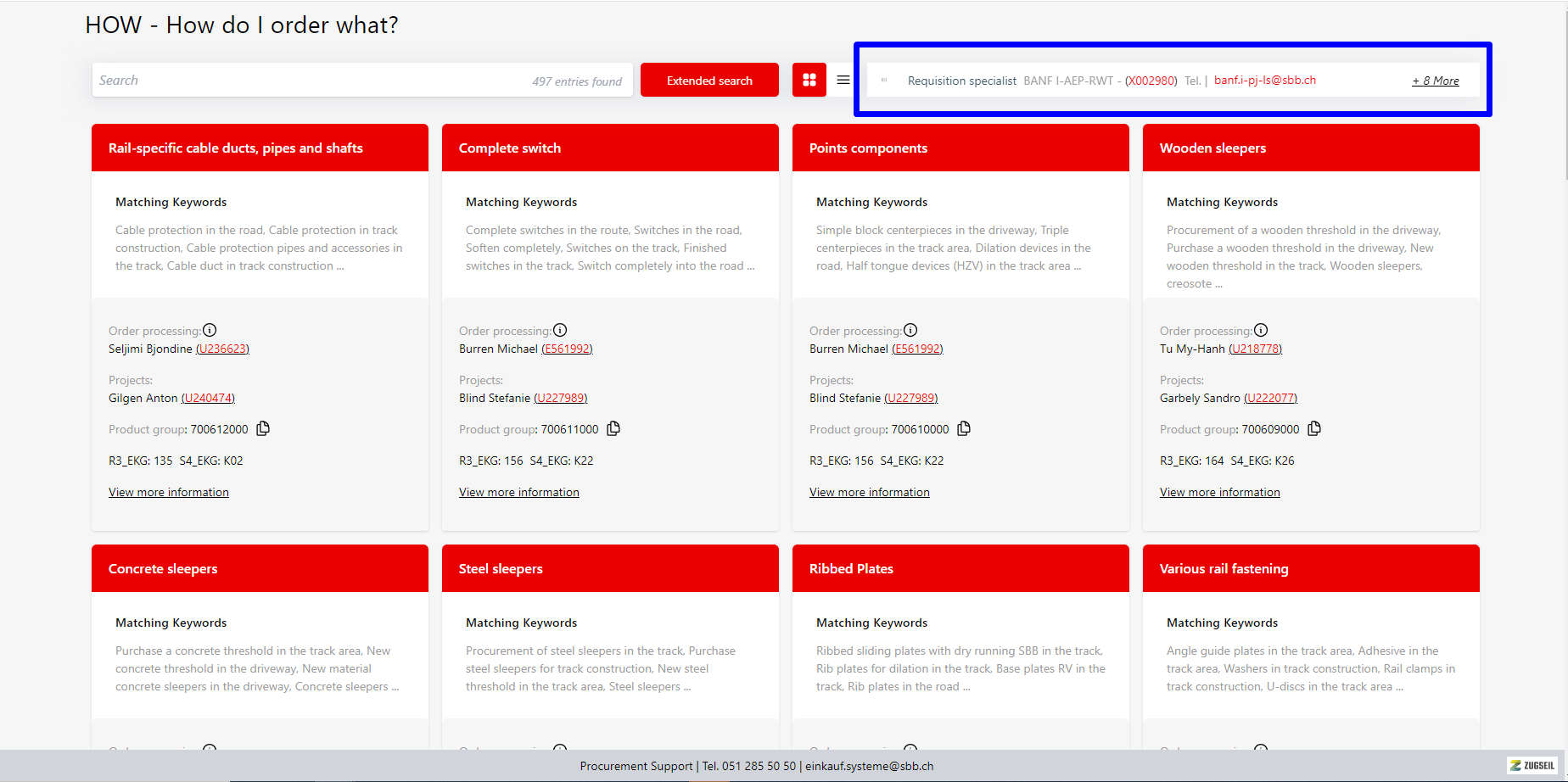Email banf.i-pj-ls@sbb.ch requisition specialist
This screenshot has height=782, width=1568.
(x=1264, y=81)
